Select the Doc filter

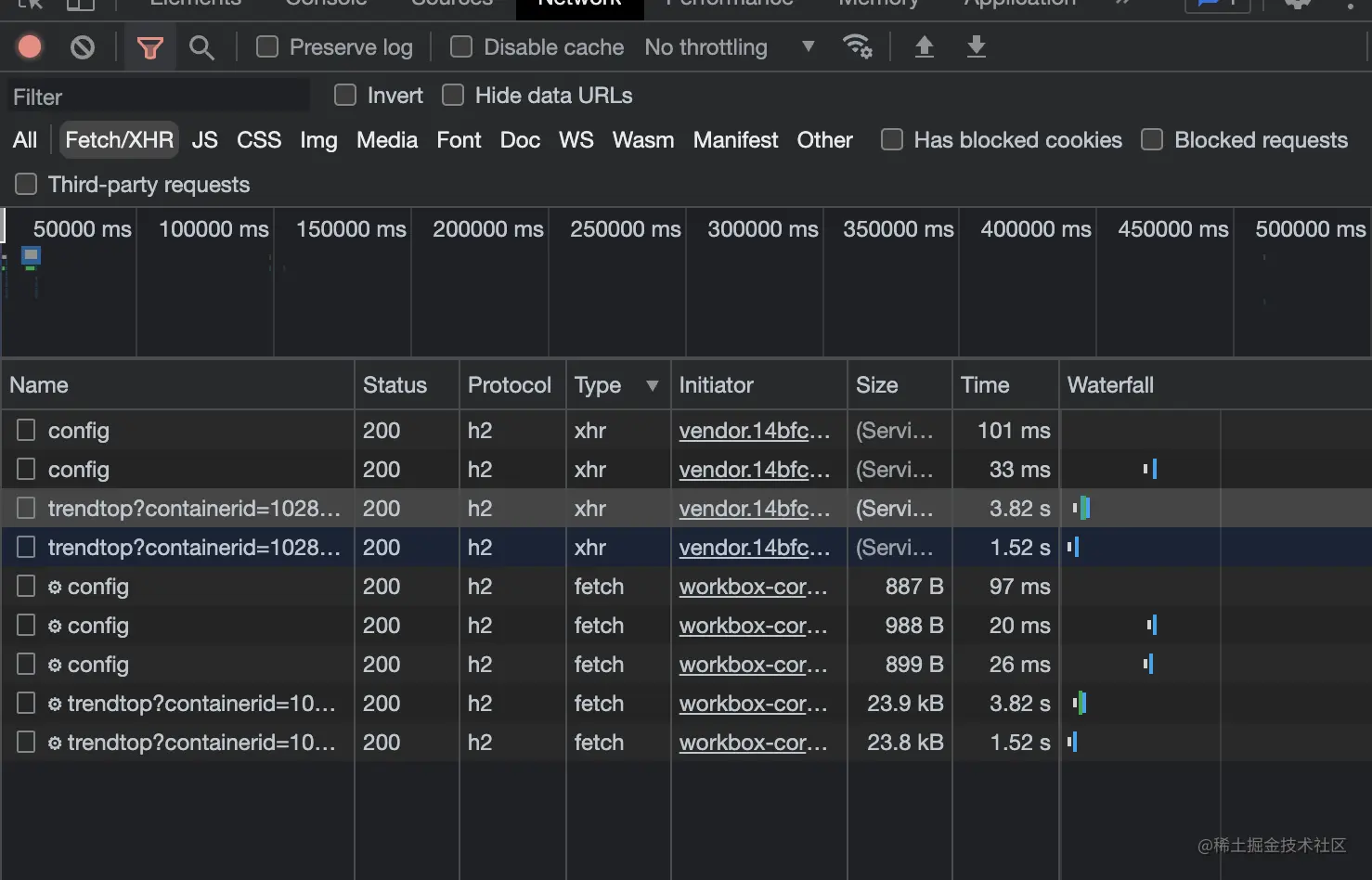click(x=520, y=140)
